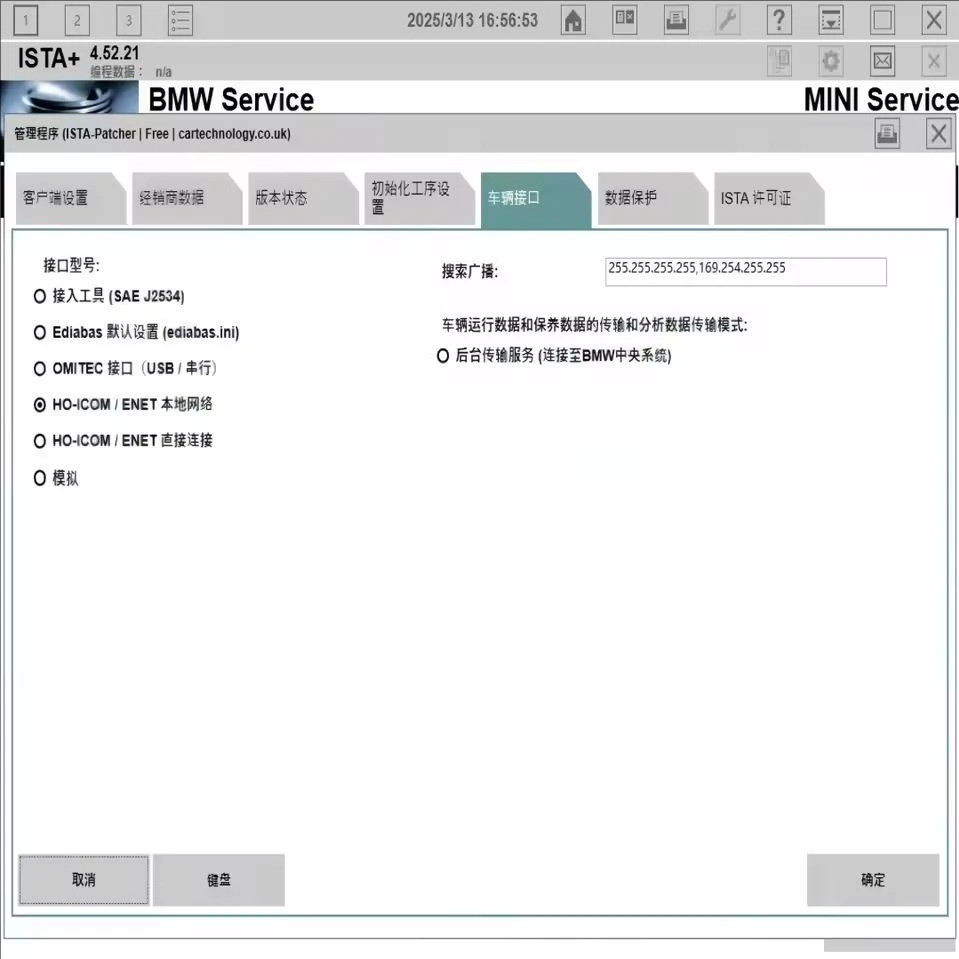
Task: Select the wrench tools icon
Action: [727, 19]
